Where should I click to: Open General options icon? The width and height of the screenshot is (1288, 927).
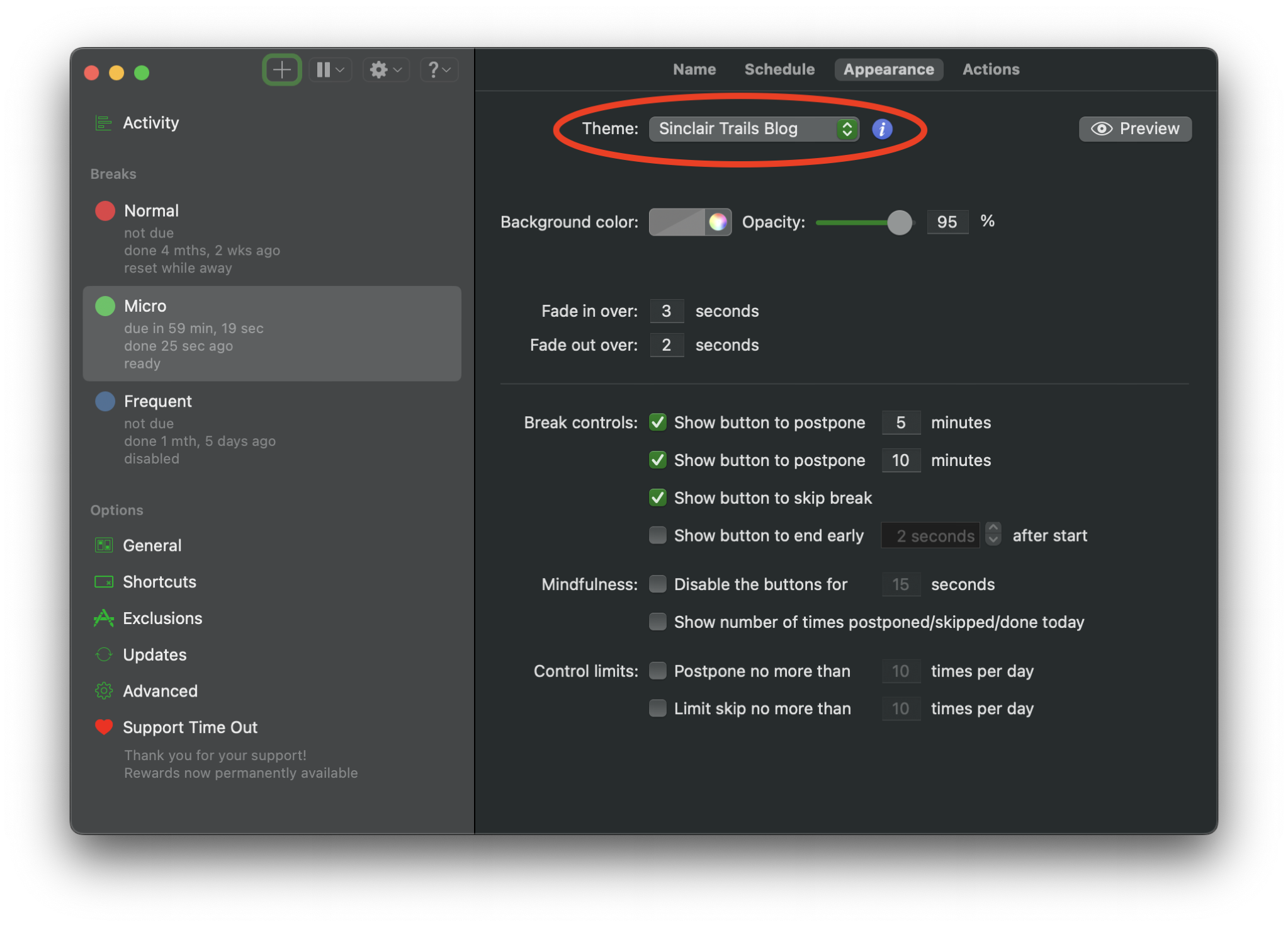[x=104, y=545]
